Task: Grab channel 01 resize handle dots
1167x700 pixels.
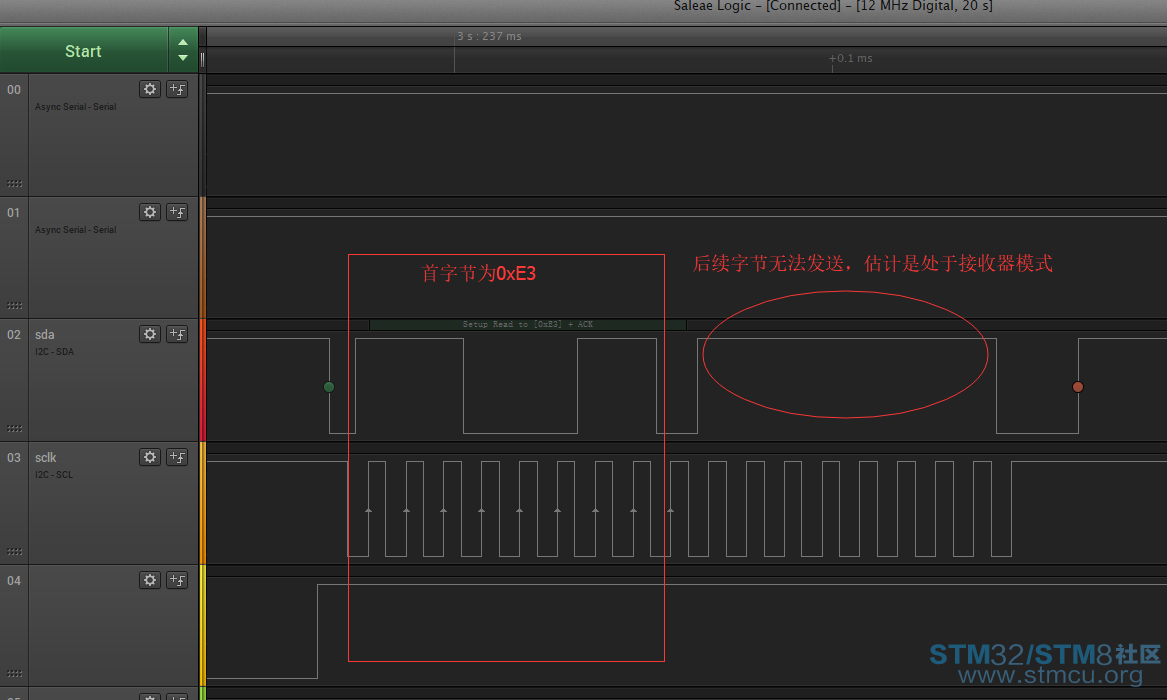Action: [14, 306]
